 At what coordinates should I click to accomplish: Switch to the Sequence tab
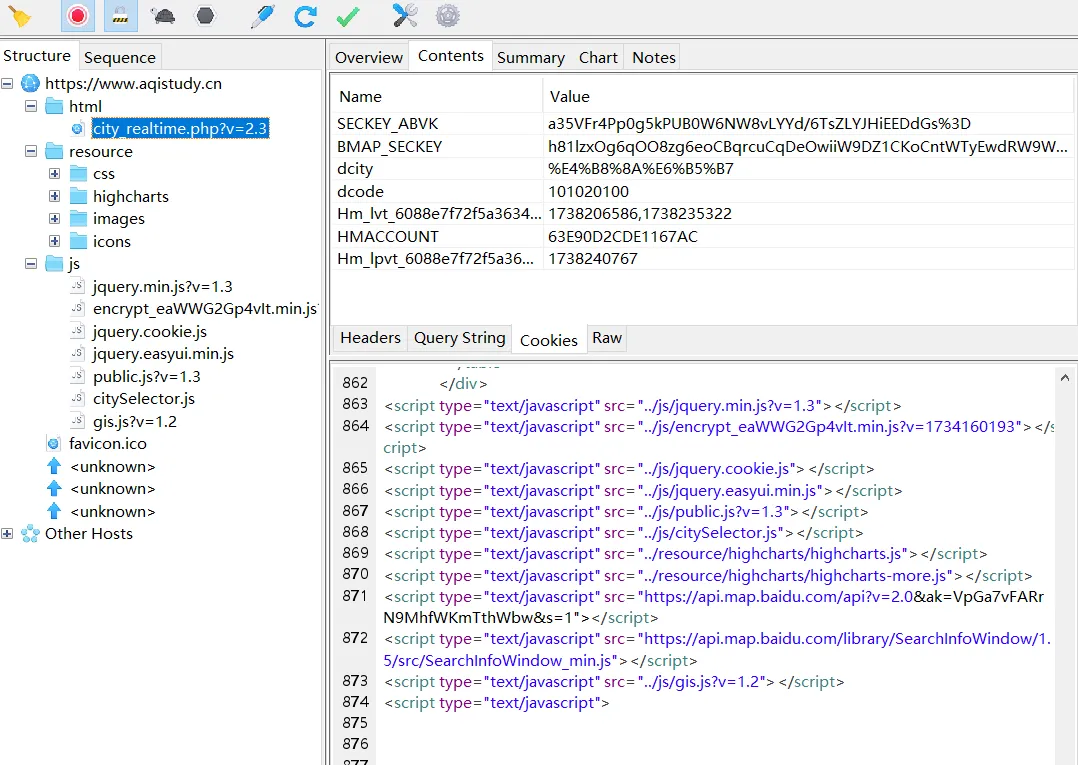coord(120,57)
